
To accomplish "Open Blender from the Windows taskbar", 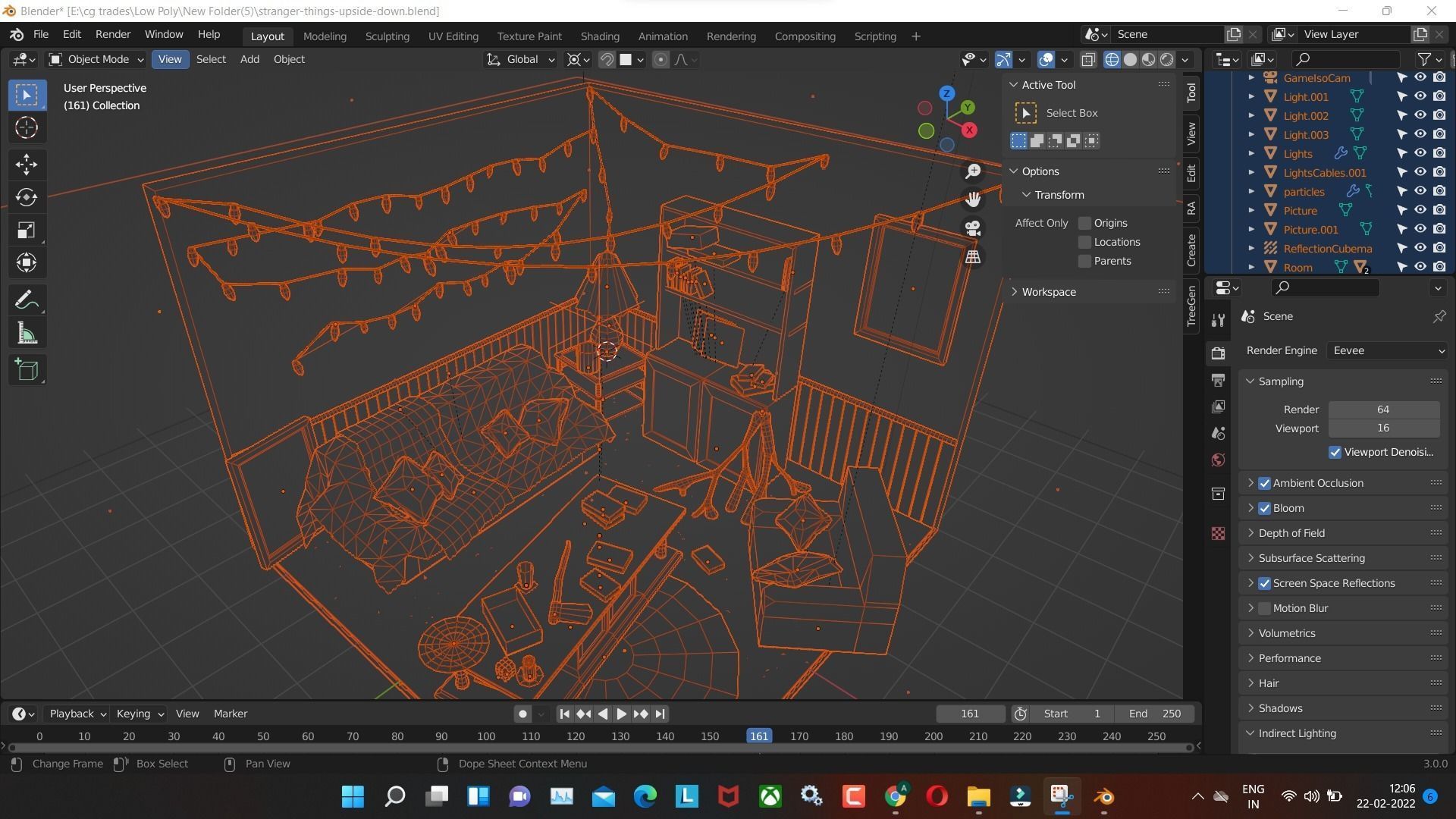I will [1104, 796].
